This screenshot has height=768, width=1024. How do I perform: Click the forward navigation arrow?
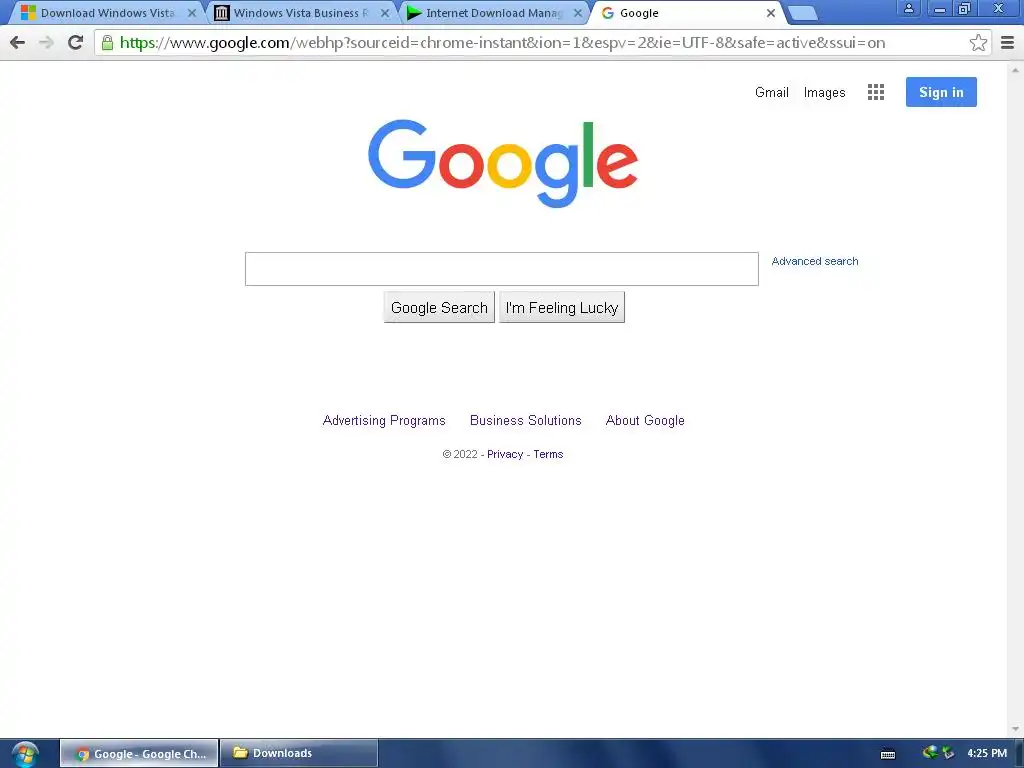click(46, 43)
